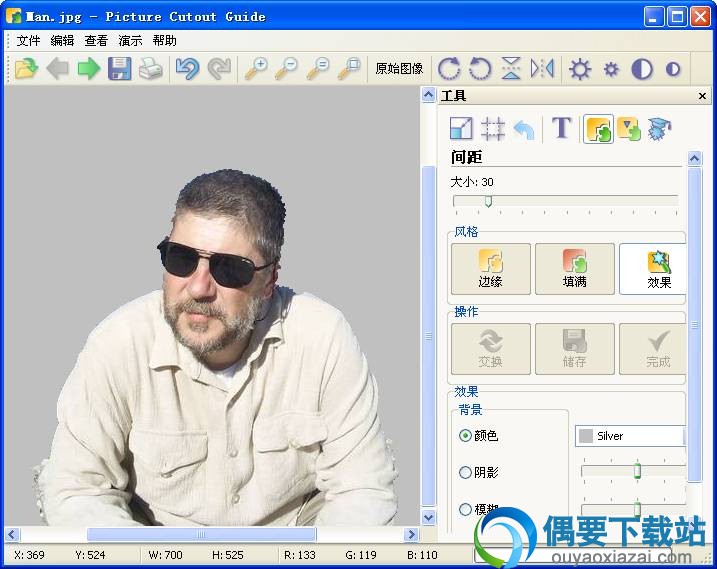Click the Silver color swatch
The width and height of the screenshot is (717, 569).
[x=586, y=436]
